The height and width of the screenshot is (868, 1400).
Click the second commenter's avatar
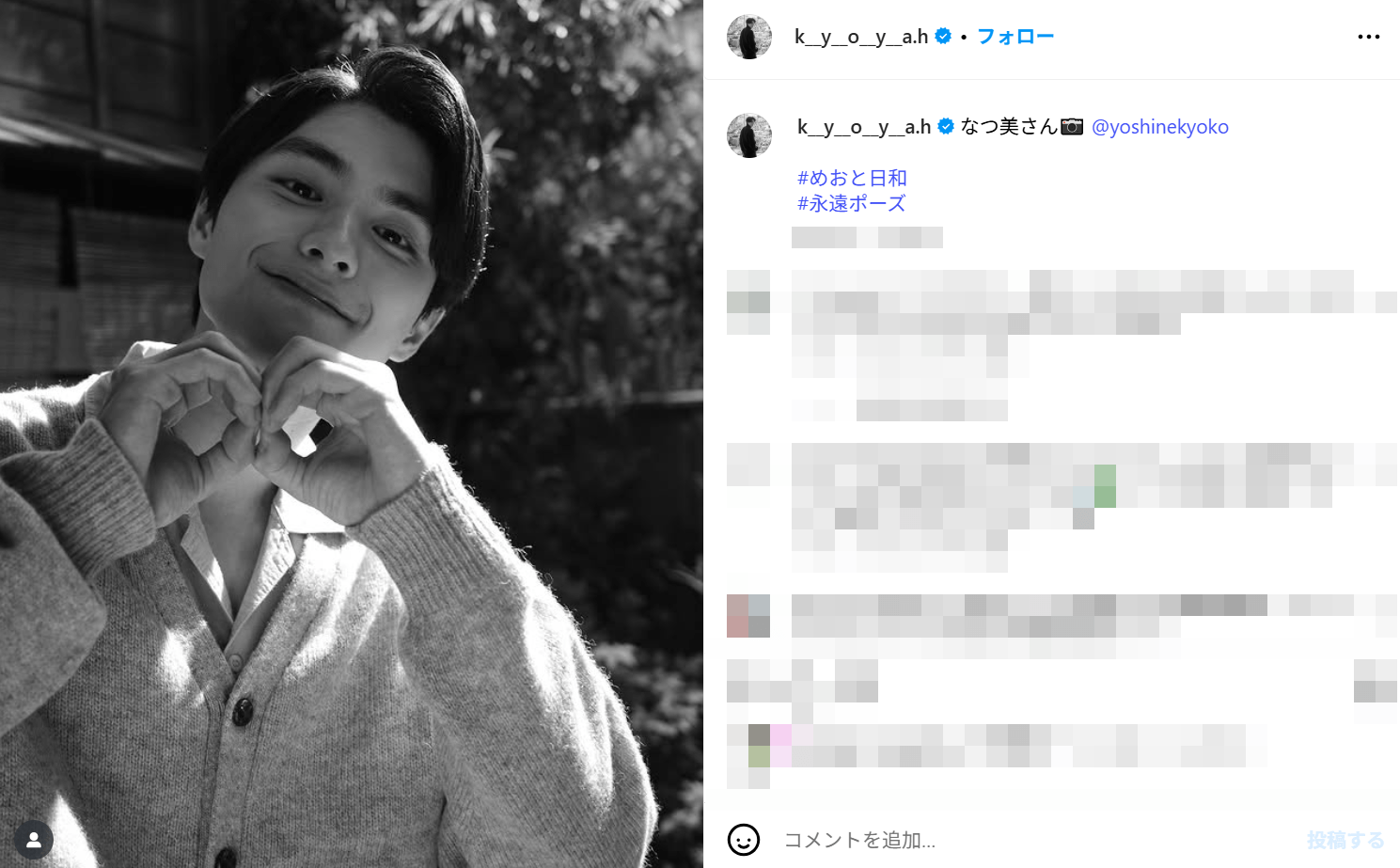(x=748, y=465)
